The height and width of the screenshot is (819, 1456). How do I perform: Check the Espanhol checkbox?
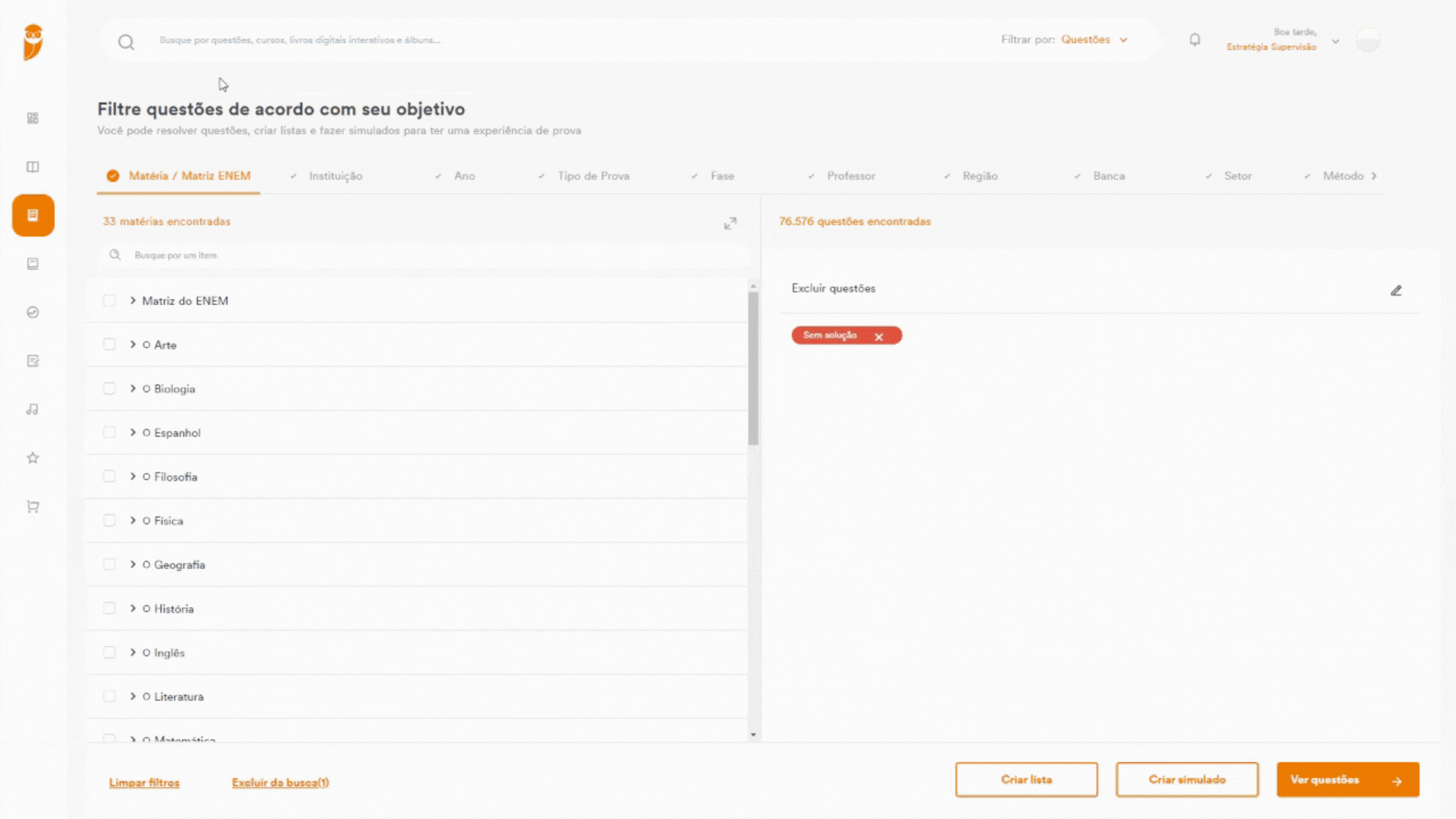pos(109,432)
